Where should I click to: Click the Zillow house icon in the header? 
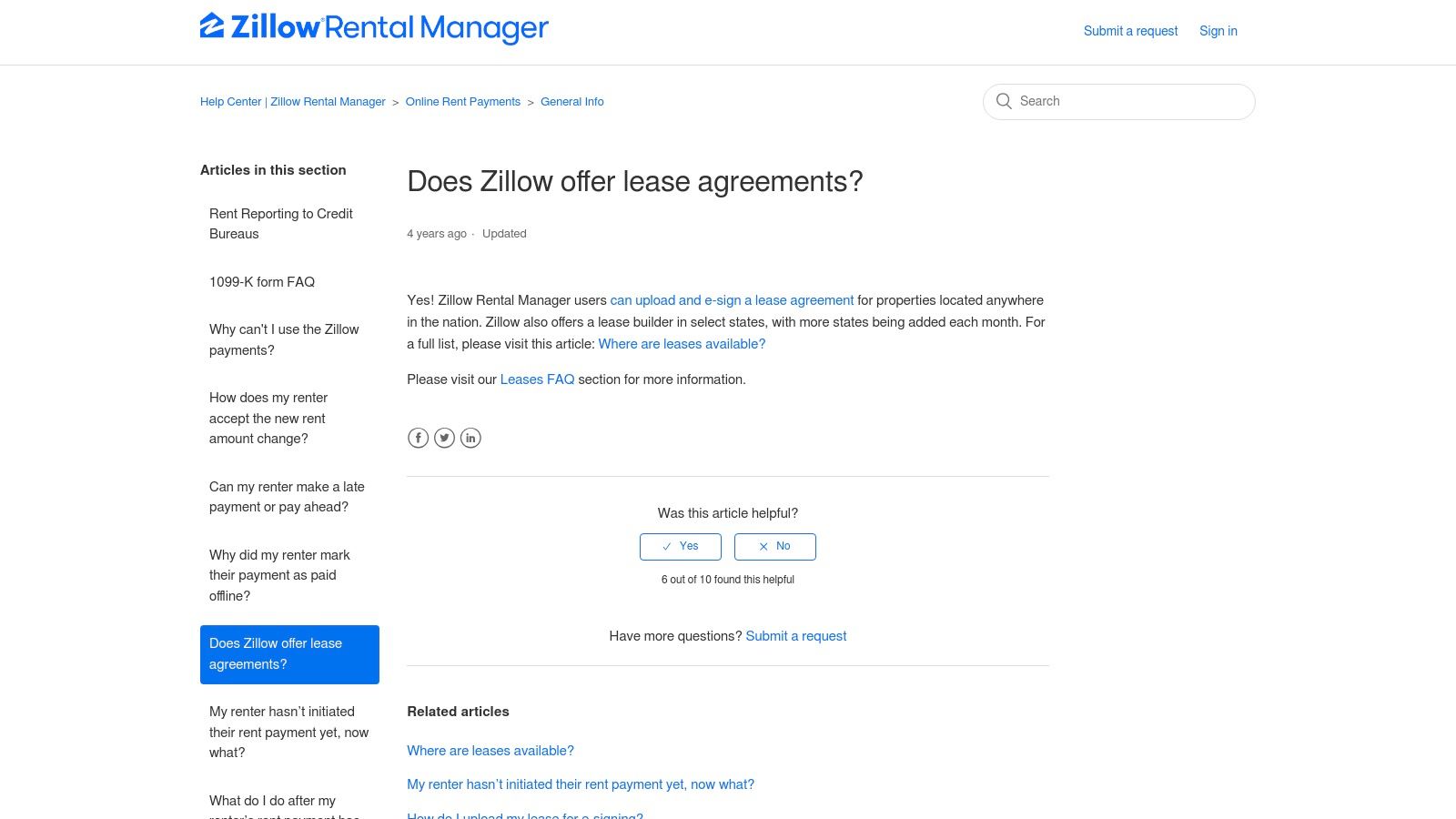click(212, 27)
